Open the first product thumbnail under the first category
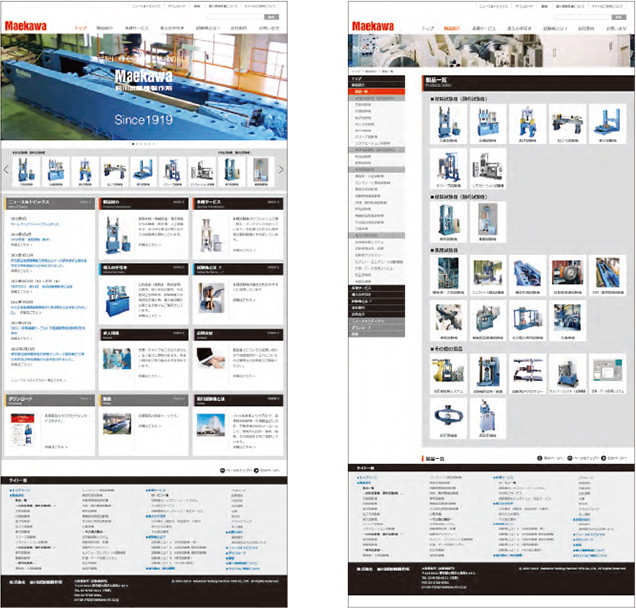 pyautogui.click(x=448, y=124)
